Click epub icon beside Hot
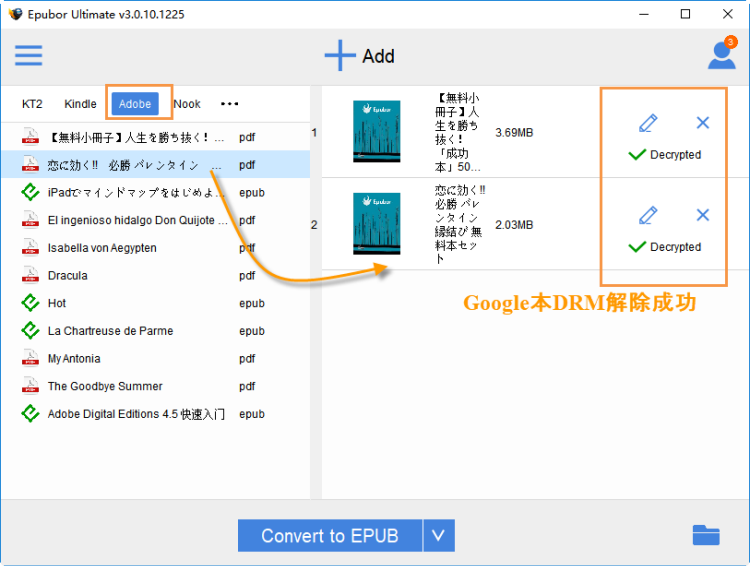Image resolution: width=750 pixels, height=566 pixels. pos(30,303)
